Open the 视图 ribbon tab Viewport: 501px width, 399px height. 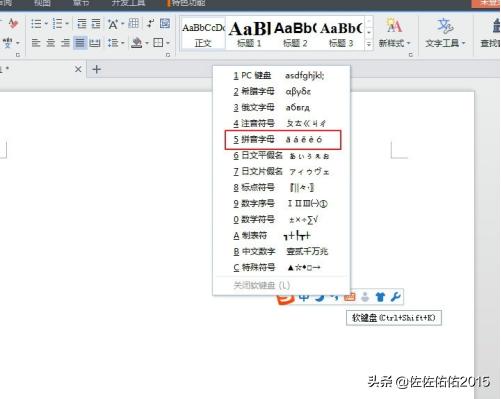(42, 3)
